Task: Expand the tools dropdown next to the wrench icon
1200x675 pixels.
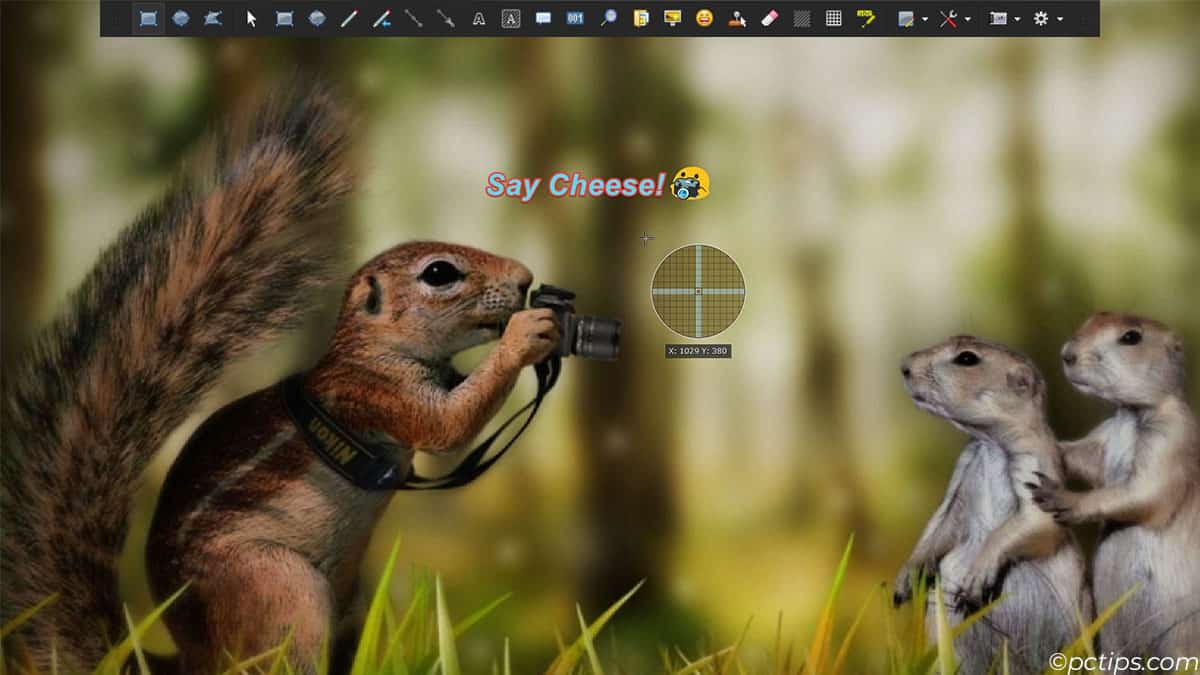Action: (967, 17)
